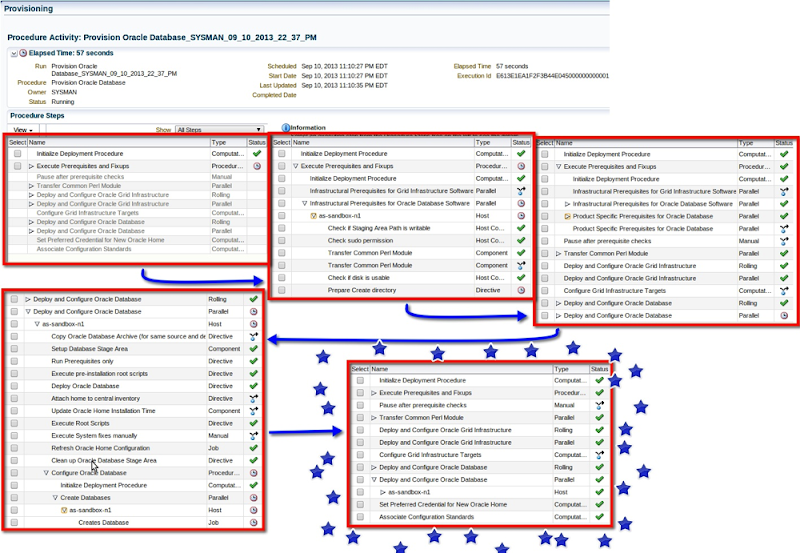Tick the Refresh Oracle Home Configuration checkbox
This screenshot has height=553, width=800.
(14, 448)
